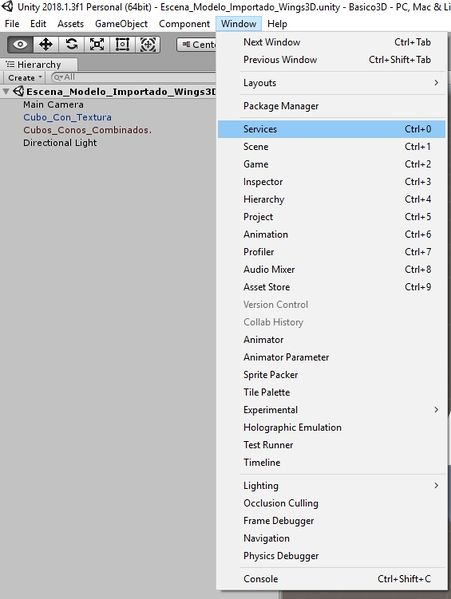Open Animator Parameter window

[x=331, y=357]
